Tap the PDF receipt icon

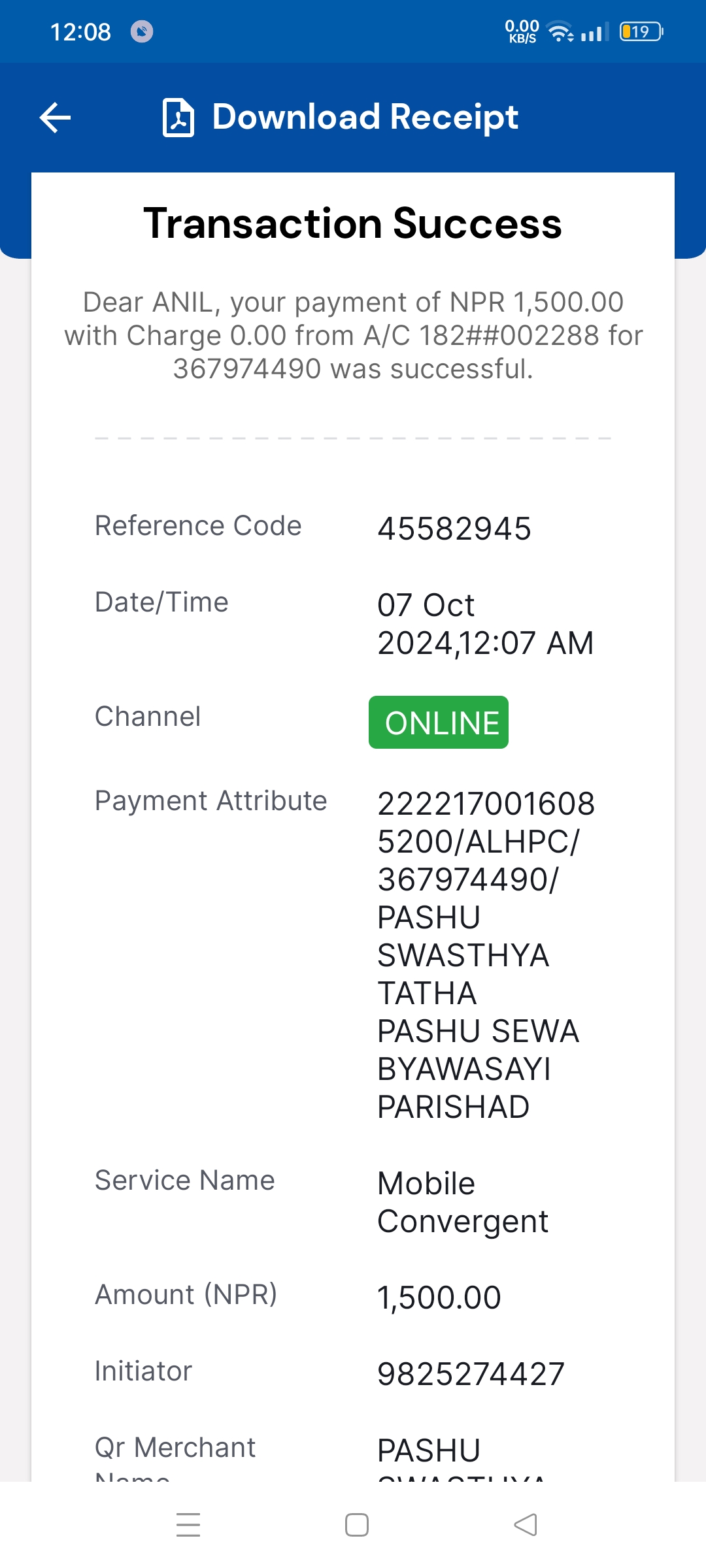(178, 118)
